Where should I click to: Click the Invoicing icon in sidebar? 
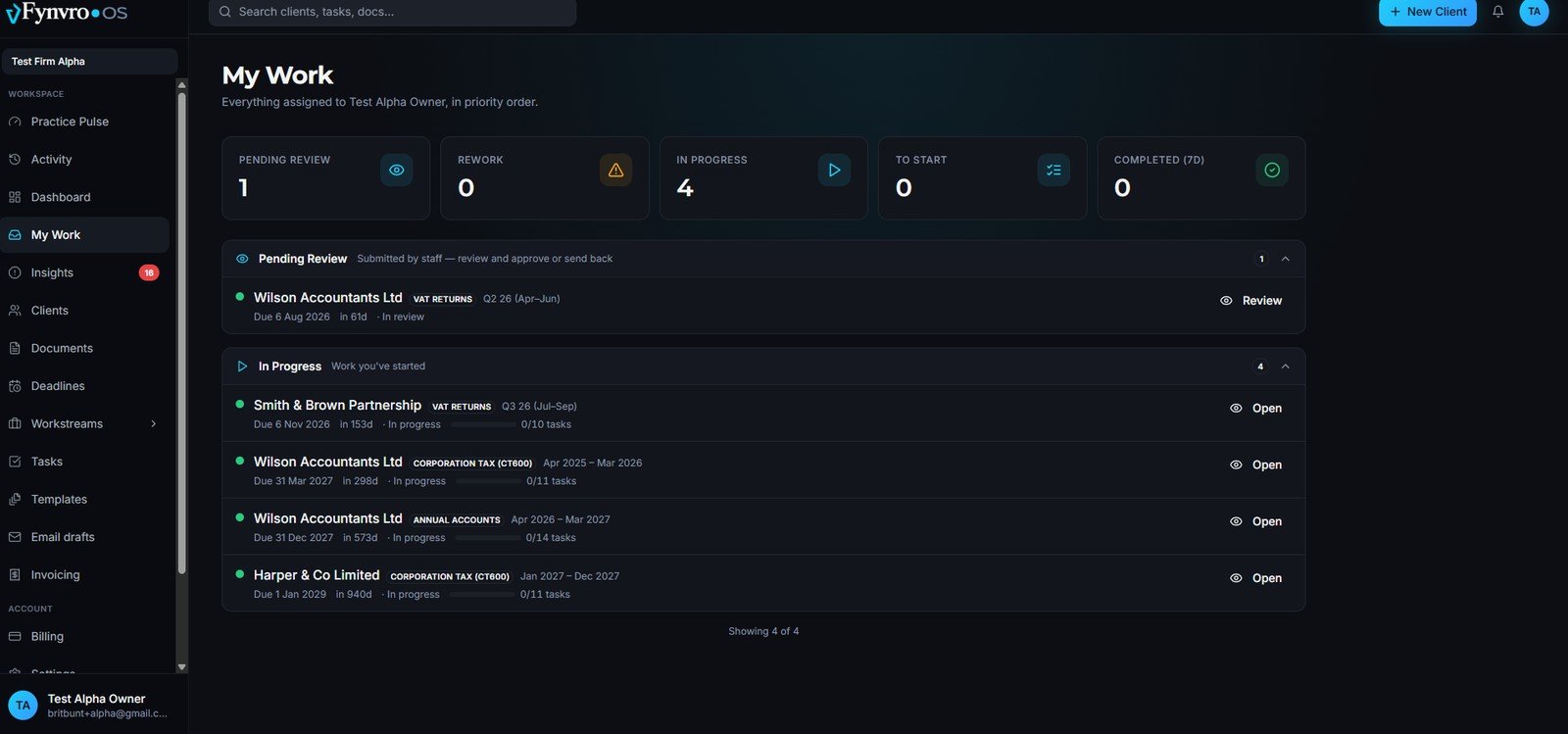[x=15, y=575]
